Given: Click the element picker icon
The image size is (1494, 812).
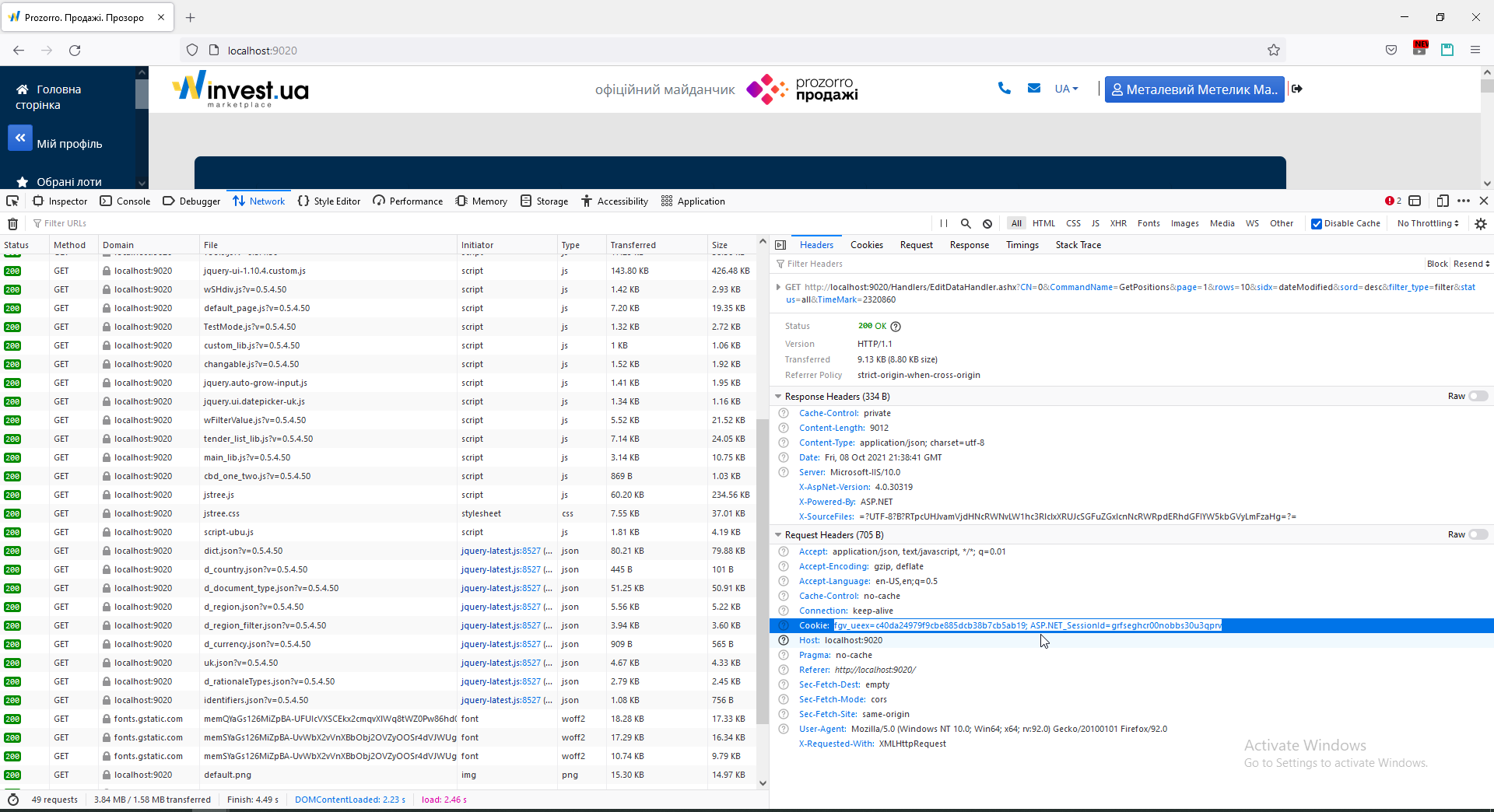Looking at the screenshot, I should (12, 201).
